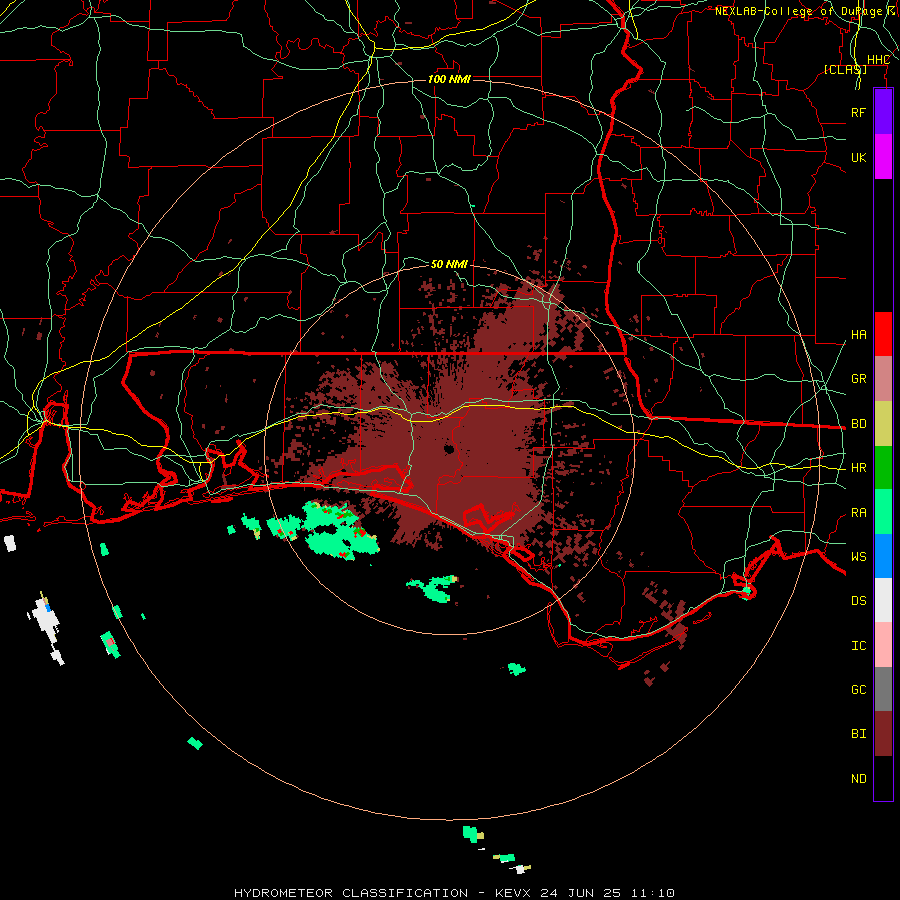Click the HHC product code text
The width and height of the screenshot is (900, 900).
pos(878,60)
